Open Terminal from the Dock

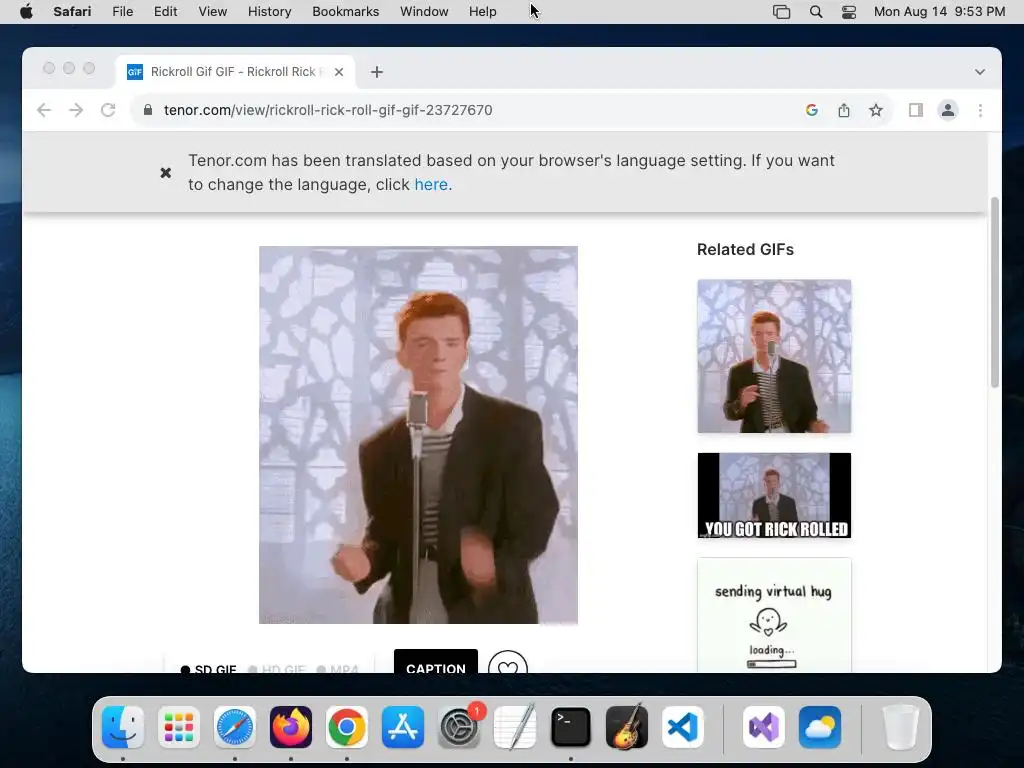pos(571,727)
